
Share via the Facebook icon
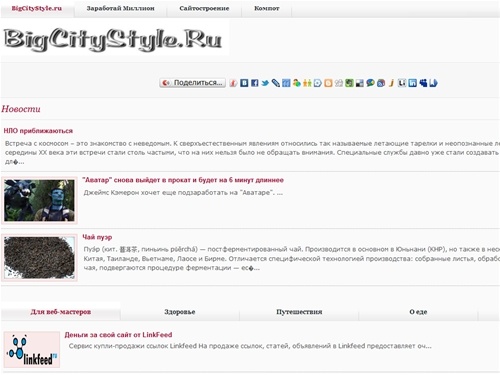pyautogui.click(x=255, y=83)
